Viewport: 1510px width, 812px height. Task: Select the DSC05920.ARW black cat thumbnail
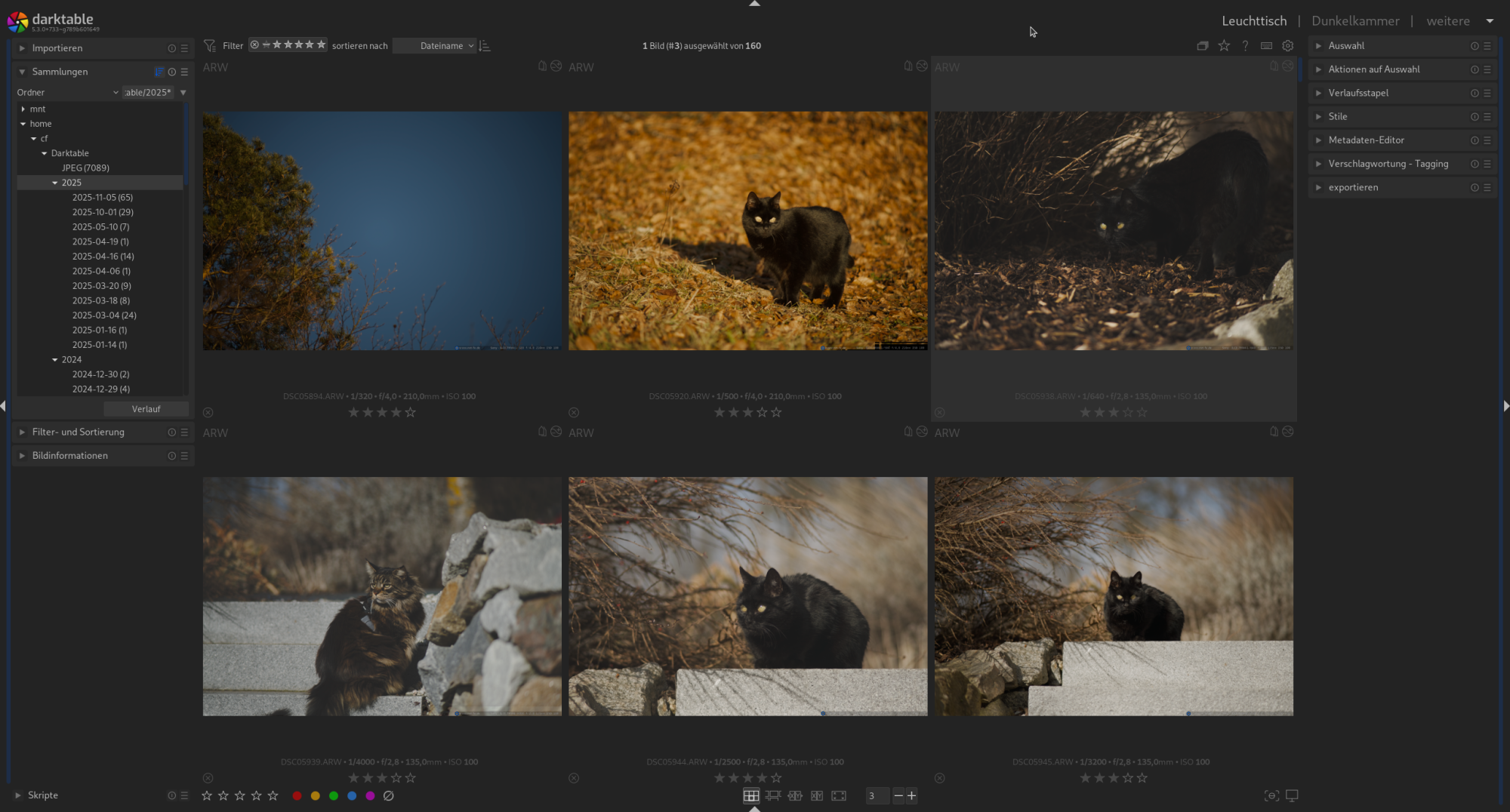click(x=747, y=231)
